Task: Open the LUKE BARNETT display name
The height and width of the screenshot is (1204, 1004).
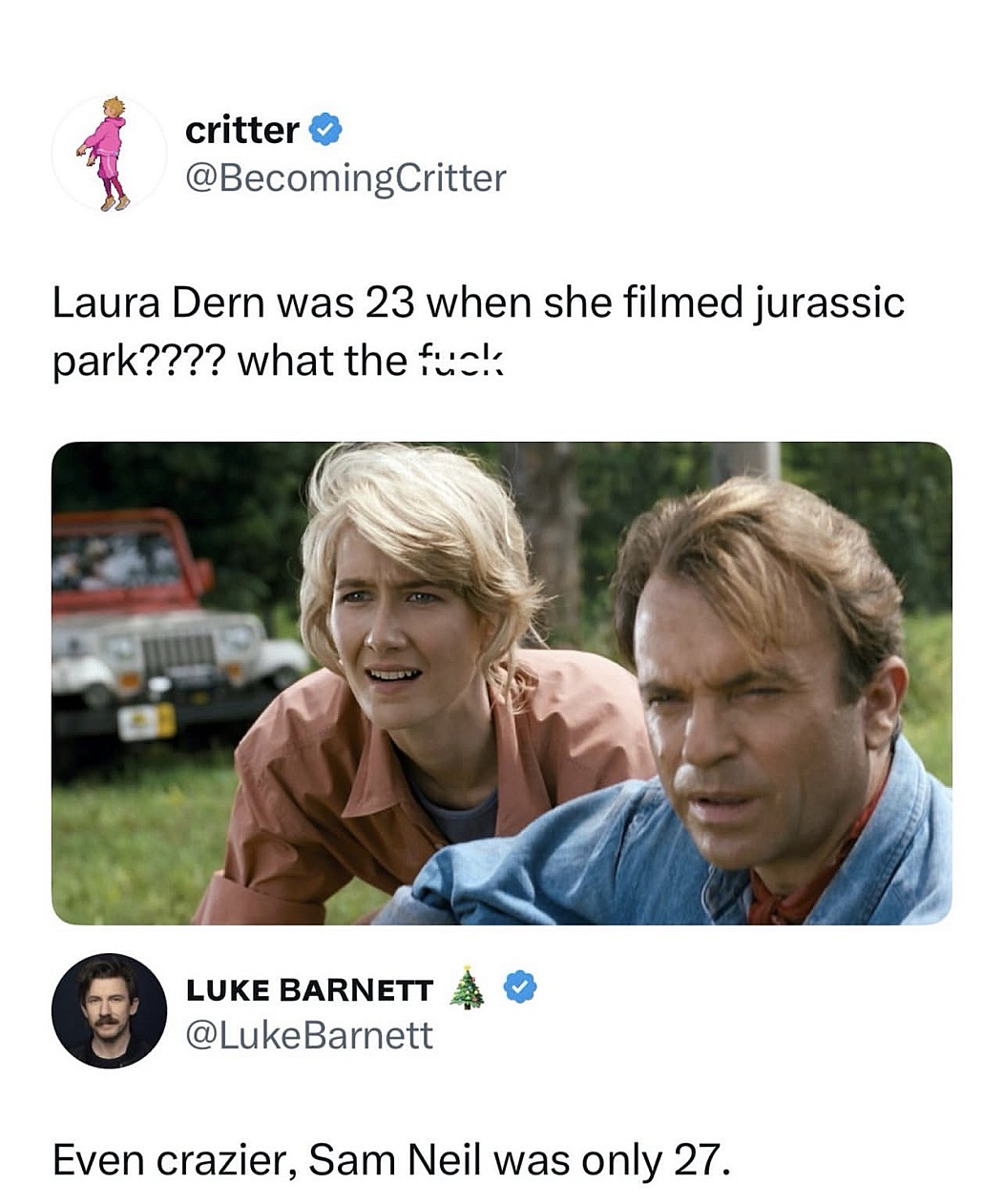Action: point(309,990)
